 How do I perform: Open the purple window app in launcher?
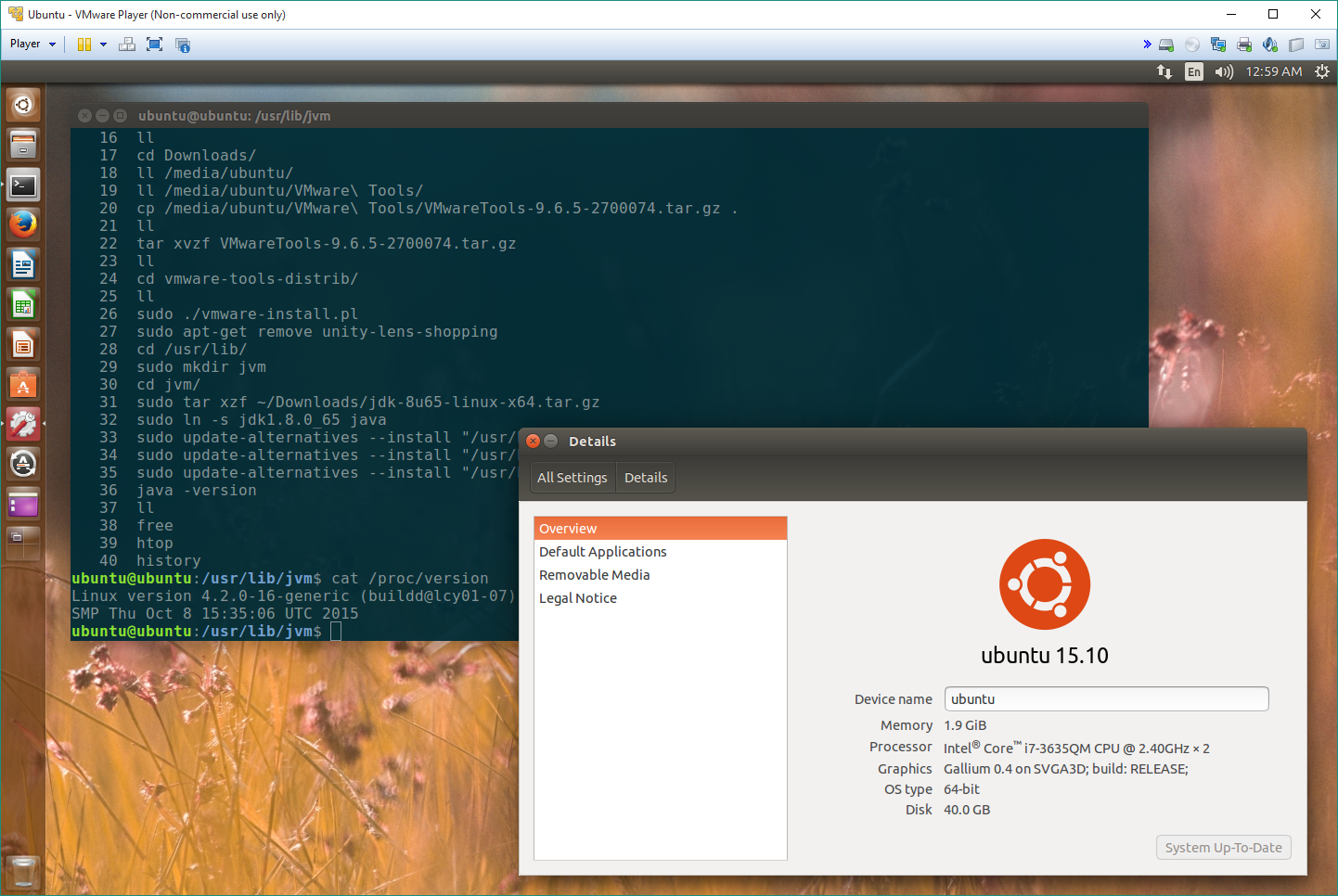tap(23, 505)
